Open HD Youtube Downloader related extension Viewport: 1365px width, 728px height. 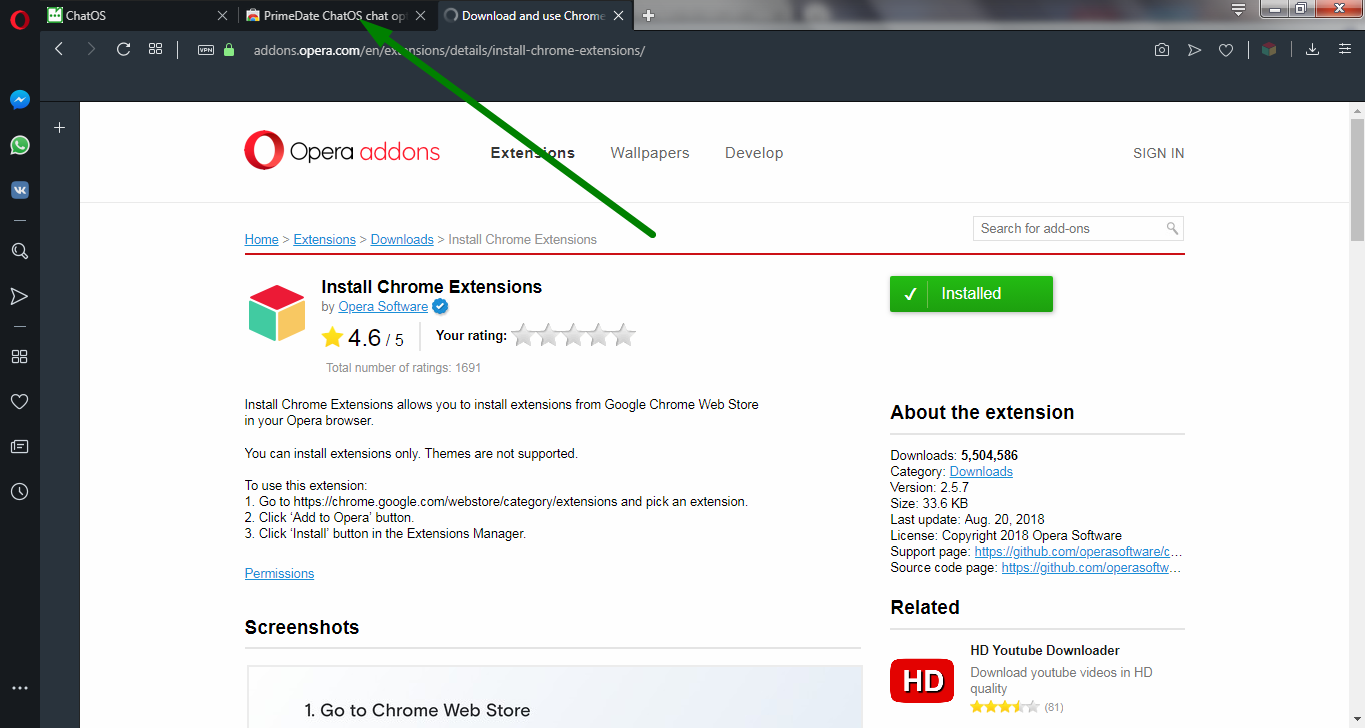1044,651
